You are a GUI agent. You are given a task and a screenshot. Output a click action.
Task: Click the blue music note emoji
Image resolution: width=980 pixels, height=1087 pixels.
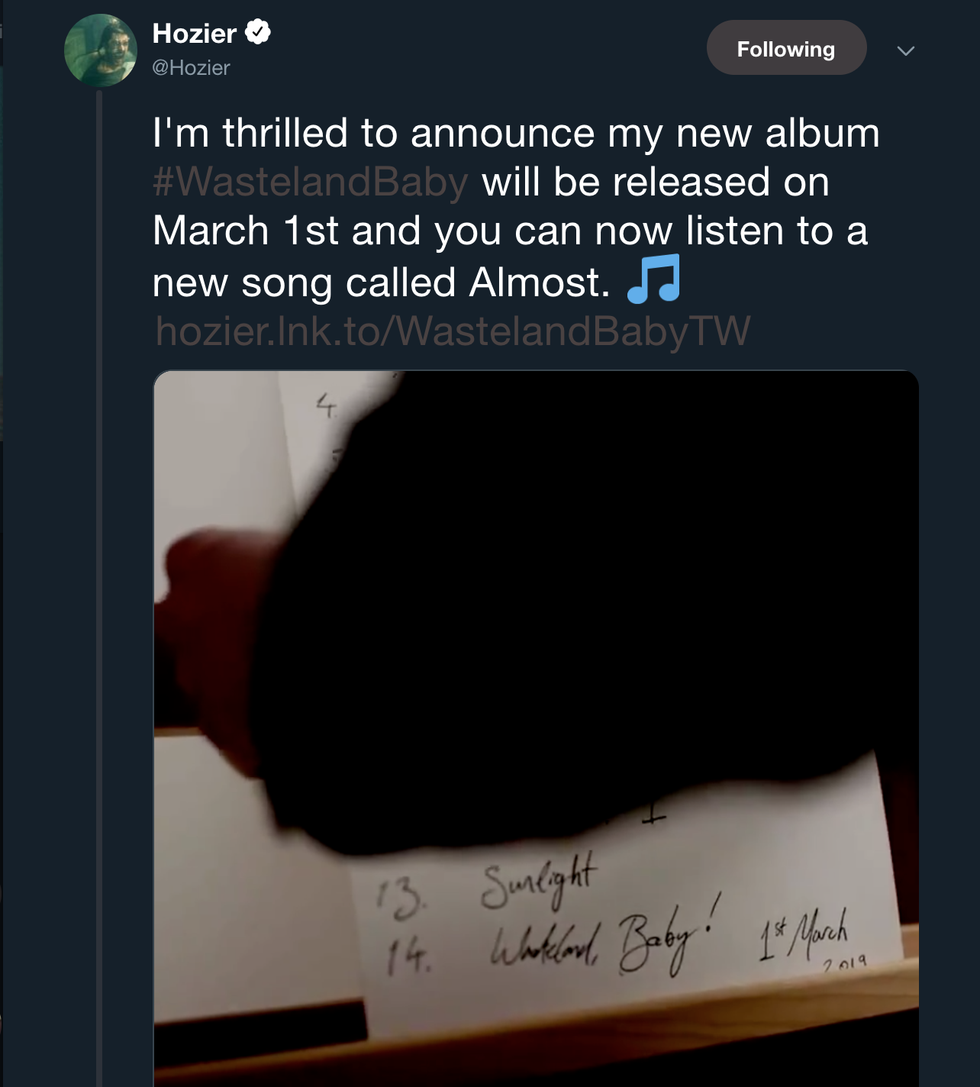[x=653, y=279]
